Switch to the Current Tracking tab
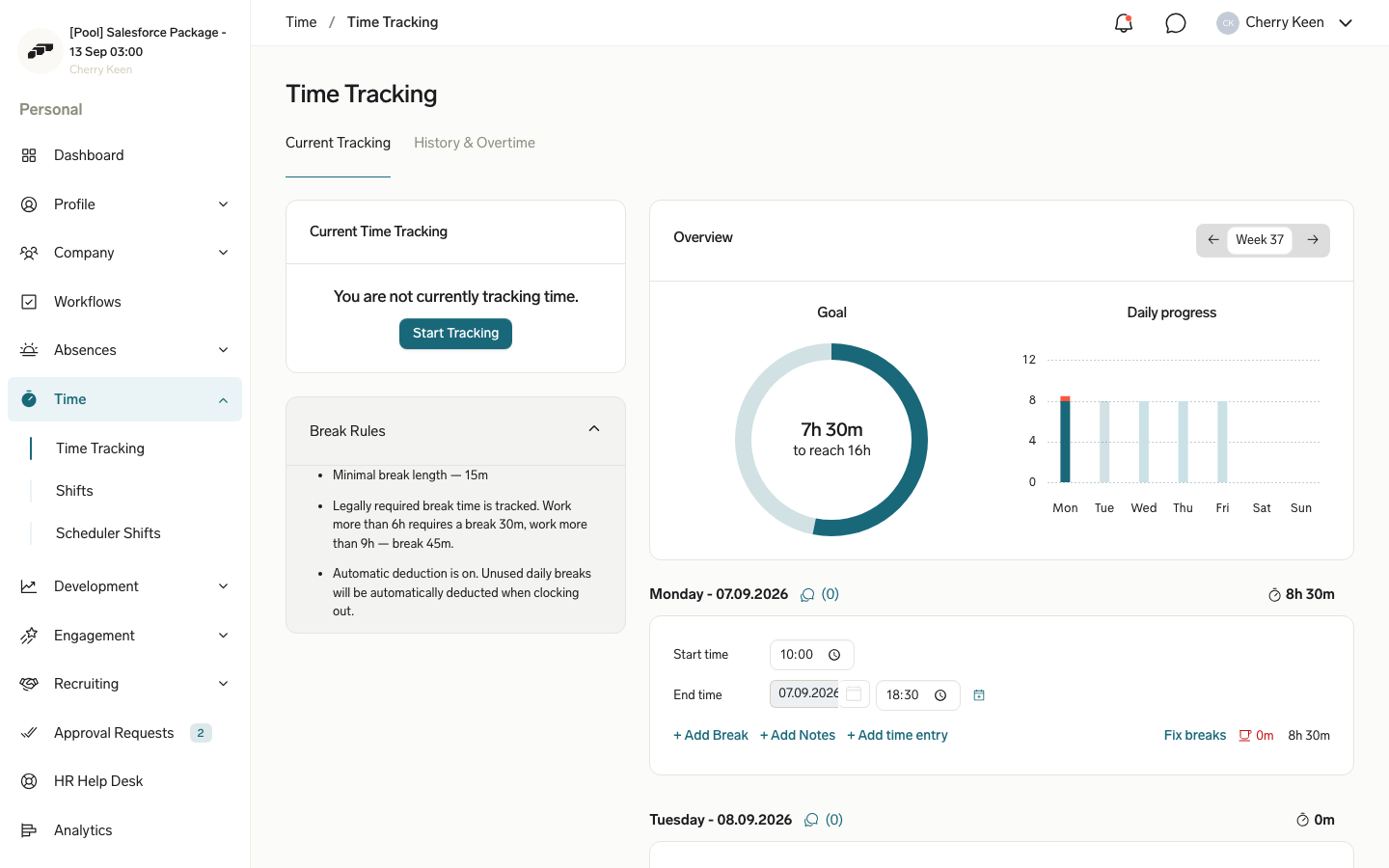This screenshot has width=1389, height=868. (338, 143)
